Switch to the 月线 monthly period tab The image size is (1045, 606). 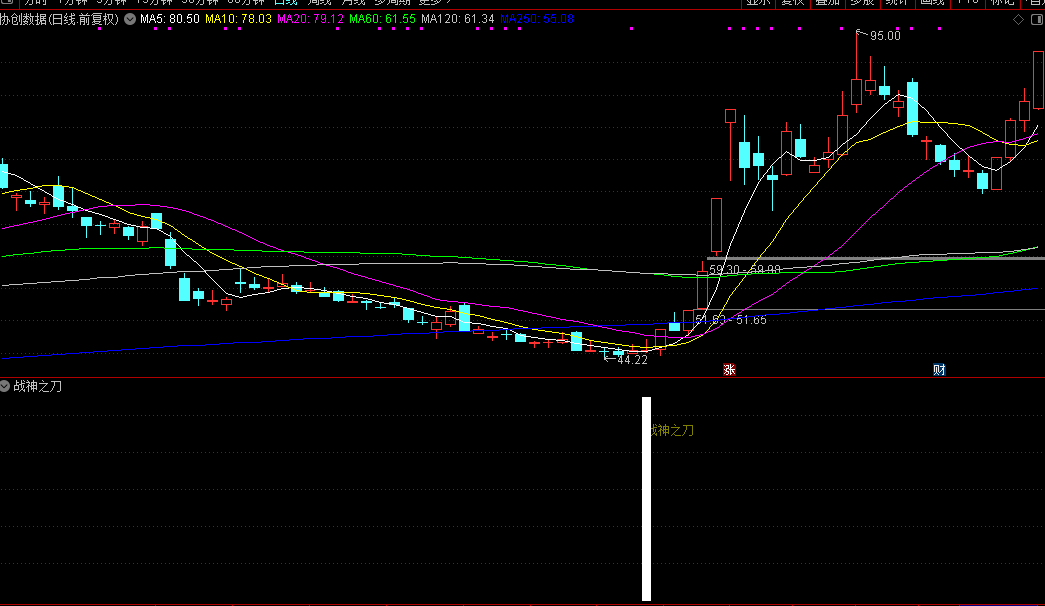coord(353,3)
